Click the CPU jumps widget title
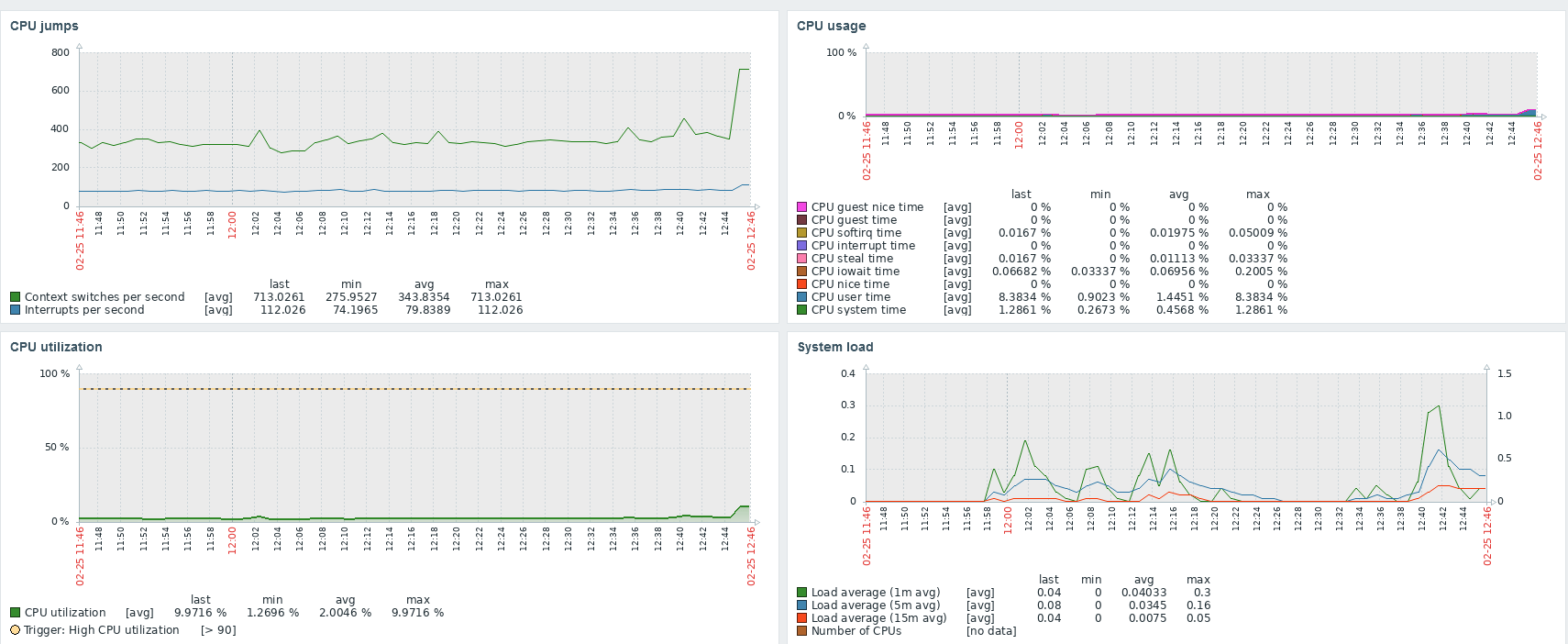This screenshot has height=644, width=1568. click(x=44, y=26)
